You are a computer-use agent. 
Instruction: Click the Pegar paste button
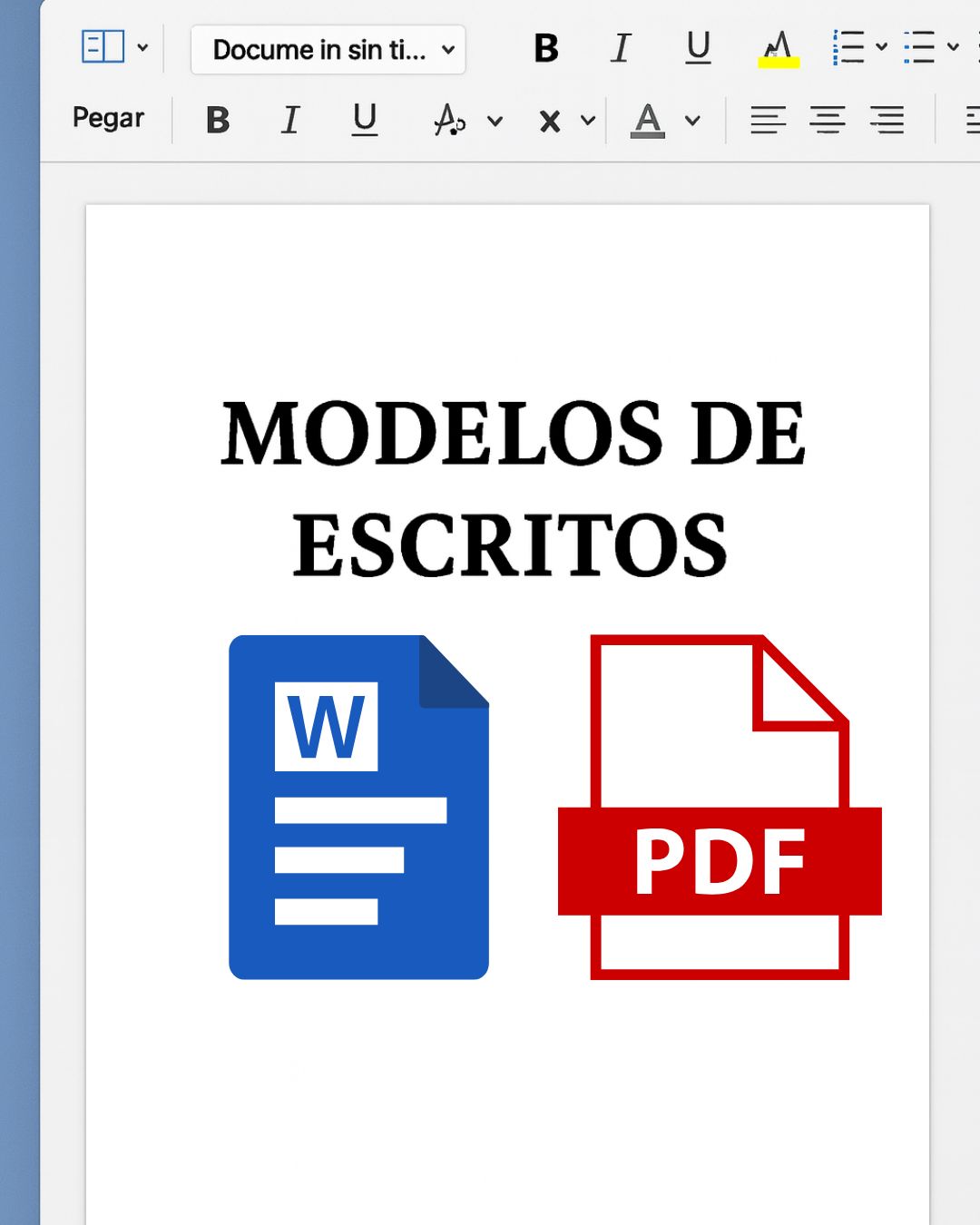coord(109,118)
